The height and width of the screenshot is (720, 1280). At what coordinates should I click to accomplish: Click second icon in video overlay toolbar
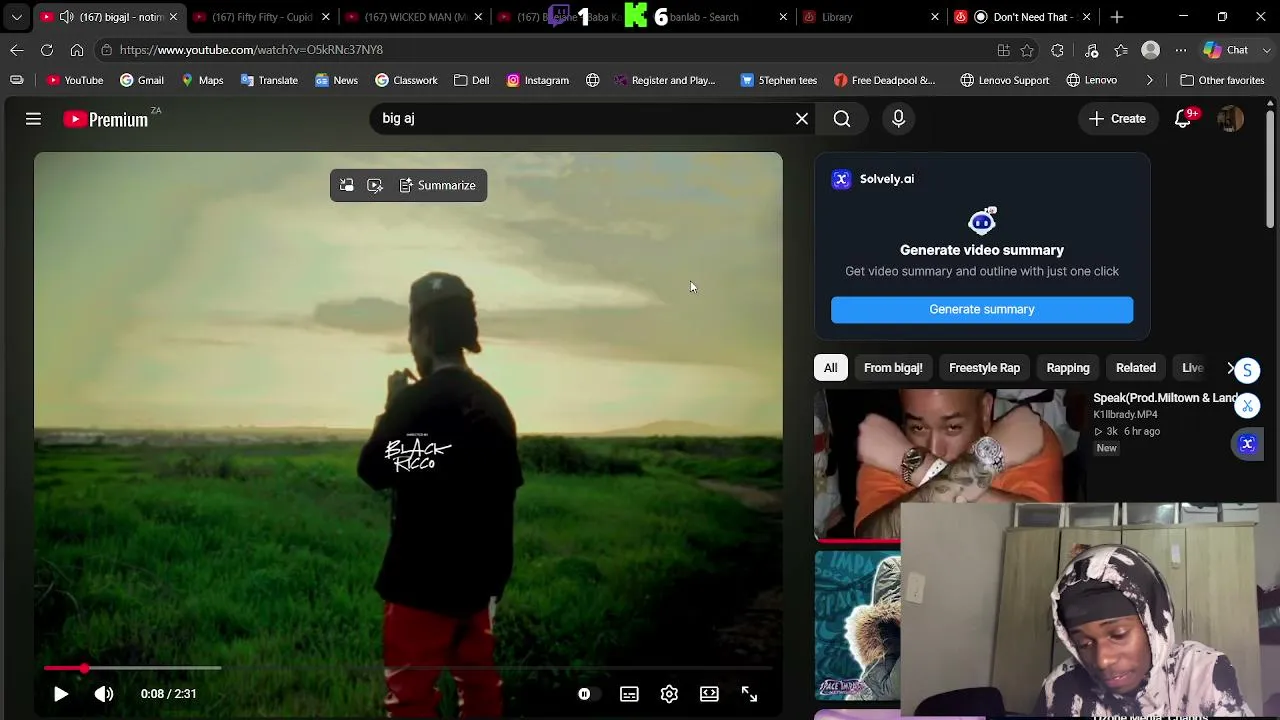point(375,185)
